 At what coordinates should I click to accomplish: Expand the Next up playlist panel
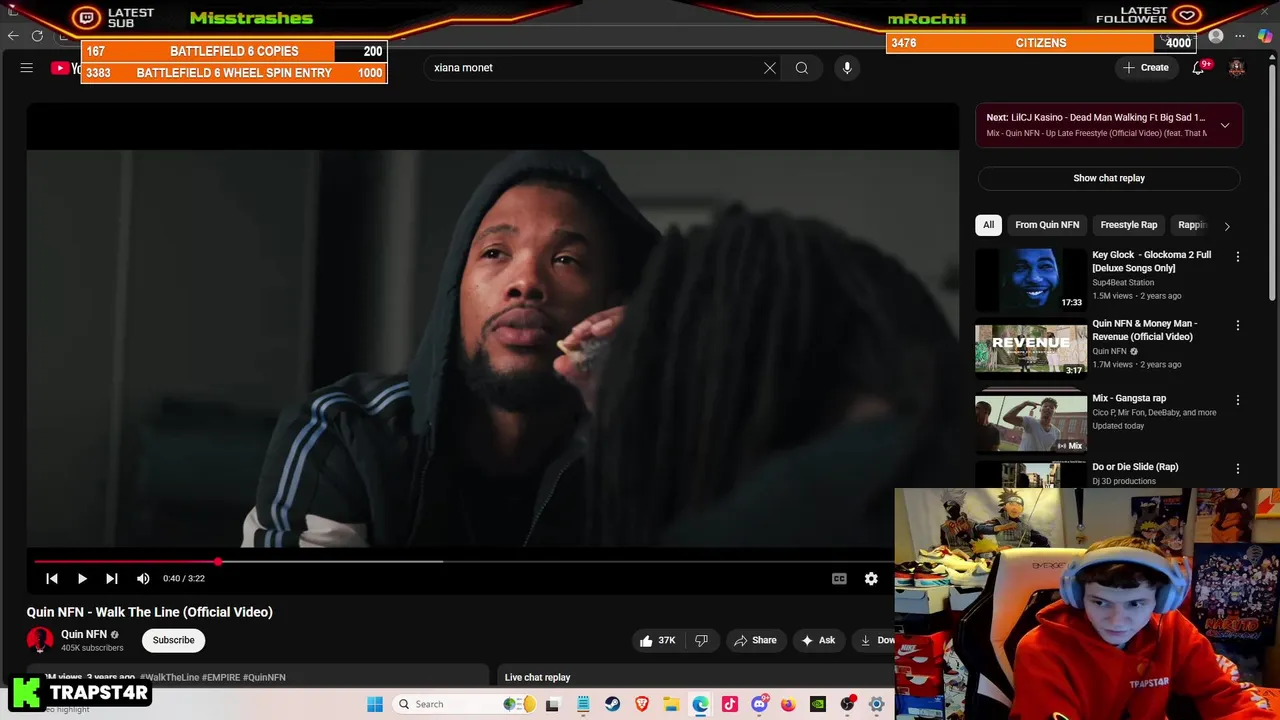point(1225,125)
